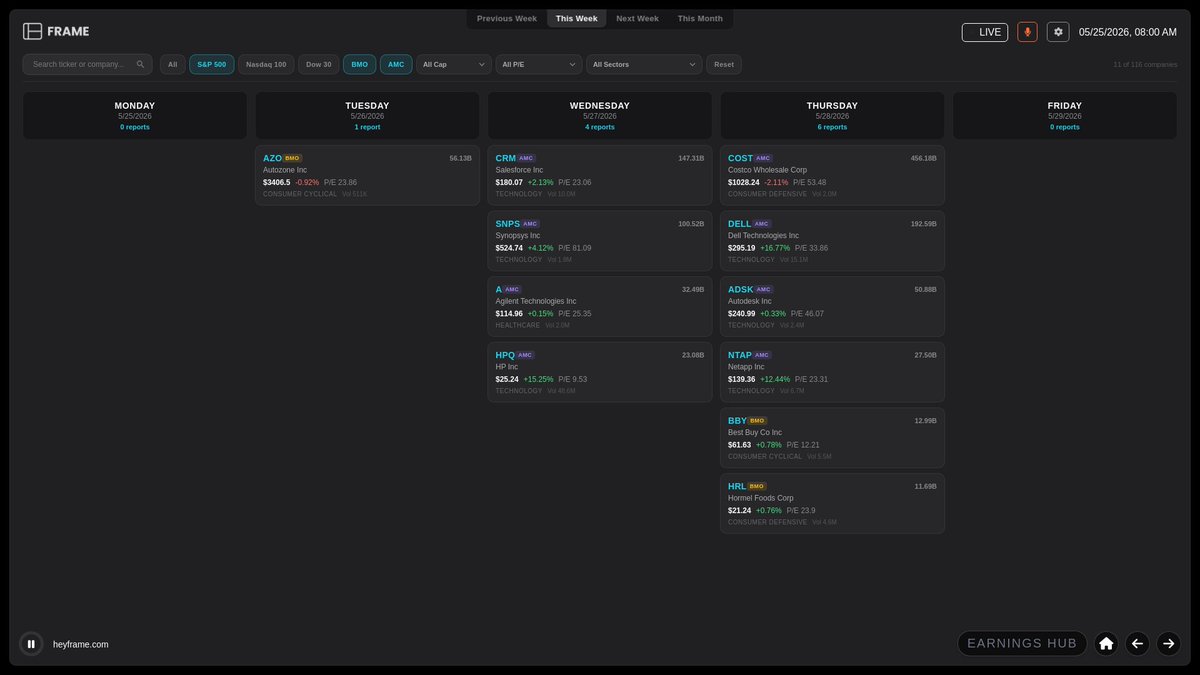Switch to Next Week tab
The image size is (1200, 675).
tap(637, 19)
